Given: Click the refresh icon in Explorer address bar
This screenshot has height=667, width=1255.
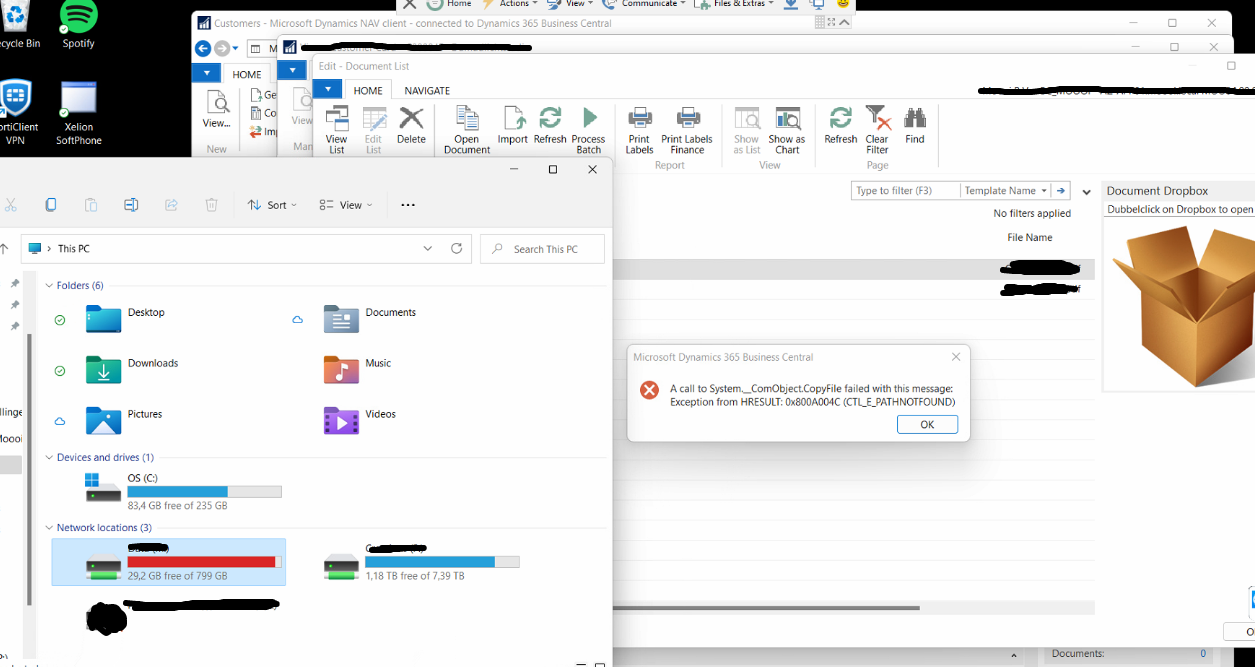Looking at the screenshot, I should pos(457,249).
